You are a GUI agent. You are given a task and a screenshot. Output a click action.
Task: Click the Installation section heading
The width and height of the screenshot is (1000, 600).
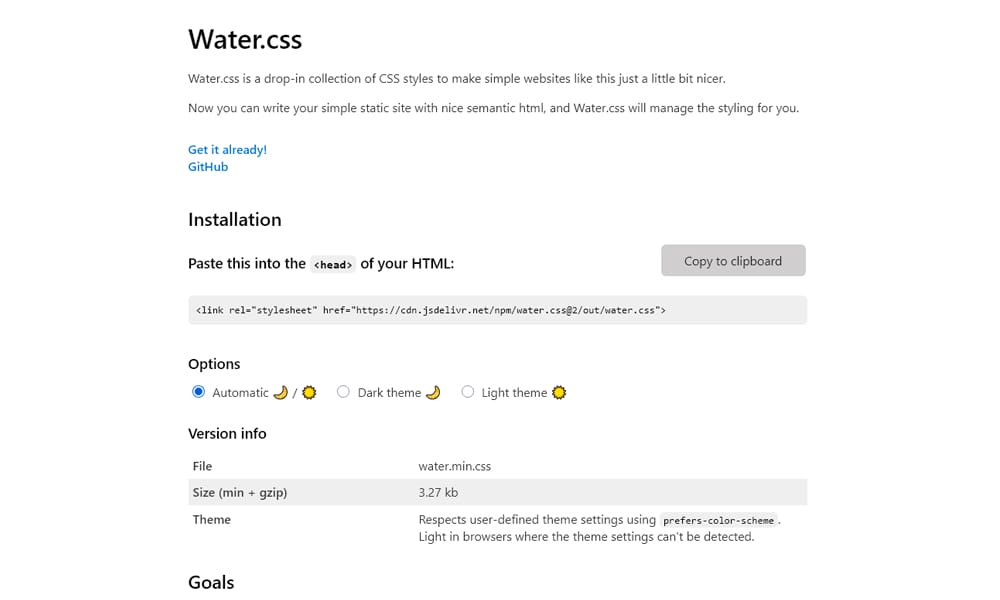point(234,219)
